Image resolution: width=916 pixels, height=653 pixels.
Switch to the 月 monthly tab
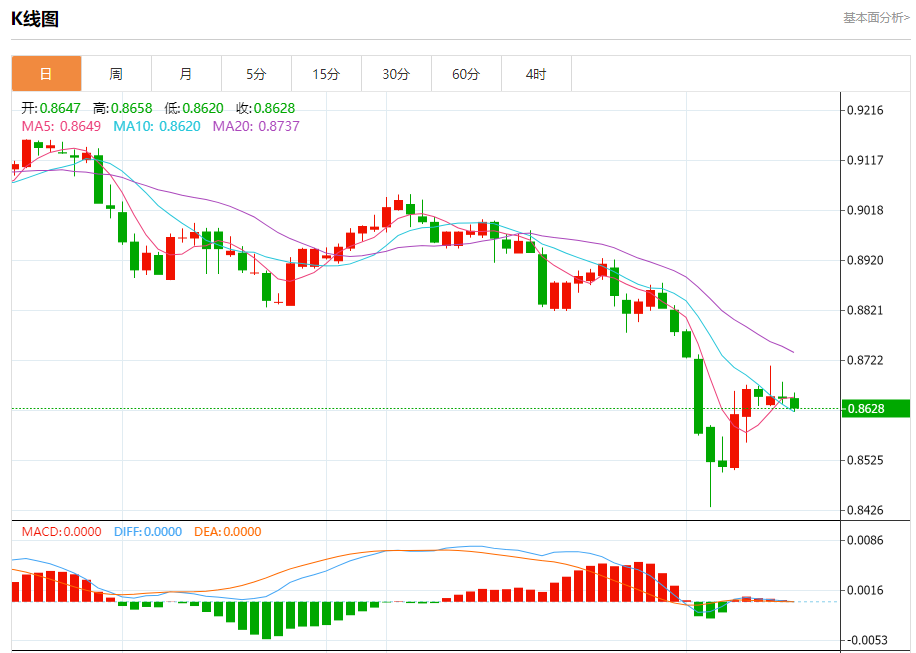(x=186, y=74)
